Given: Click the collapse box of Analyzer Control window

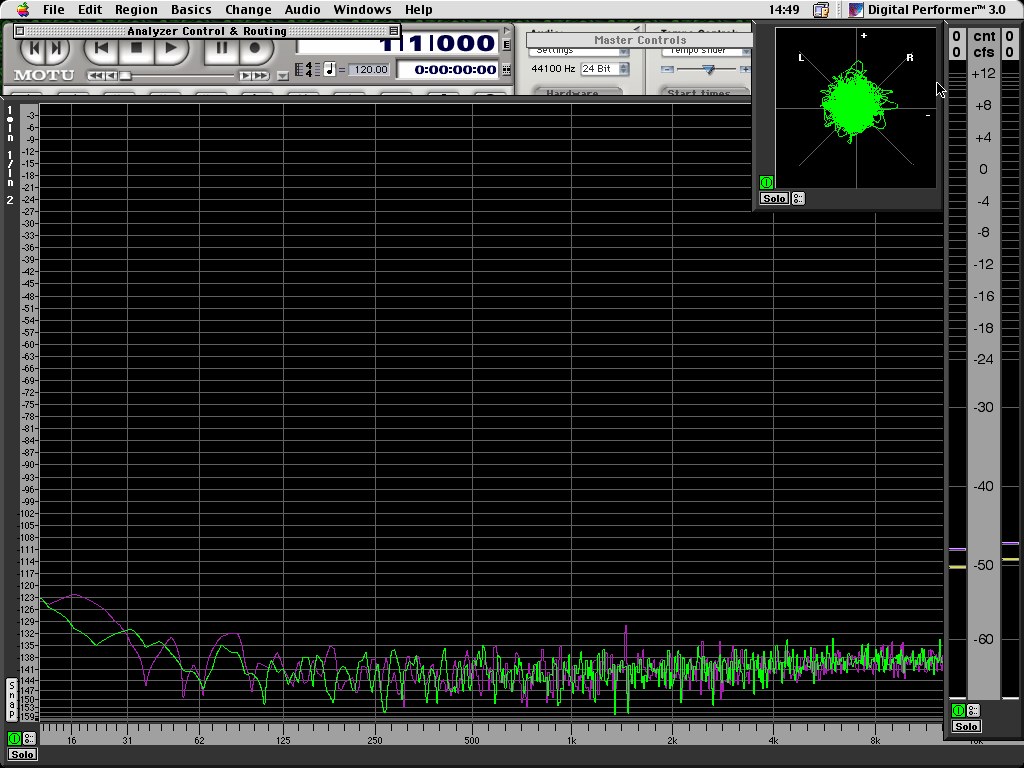Looking at the screenshot, I should click(x=394, y=31).
